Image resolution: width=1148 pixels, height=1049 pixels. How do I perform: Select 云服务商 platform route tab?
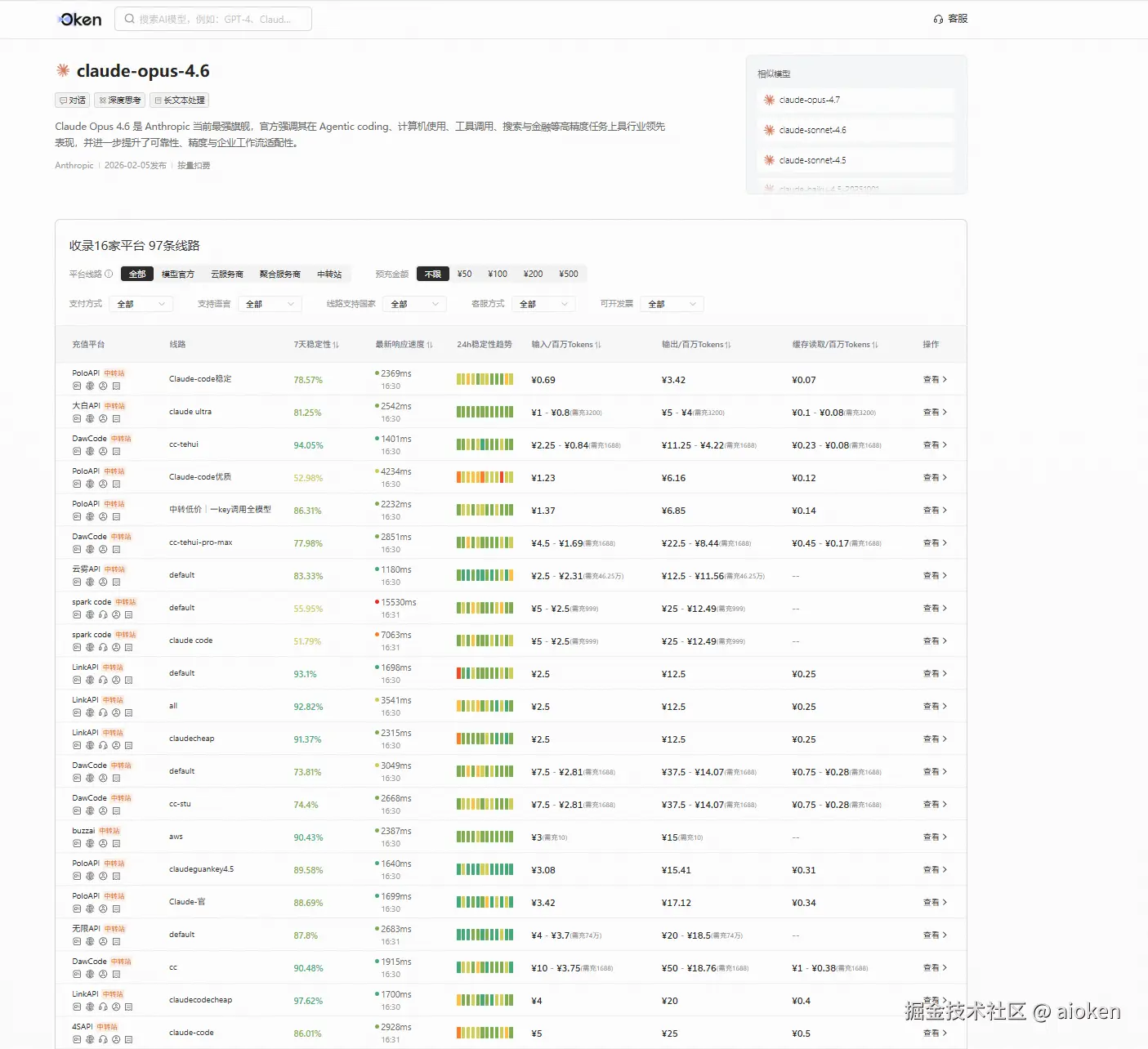pos(227,274)
